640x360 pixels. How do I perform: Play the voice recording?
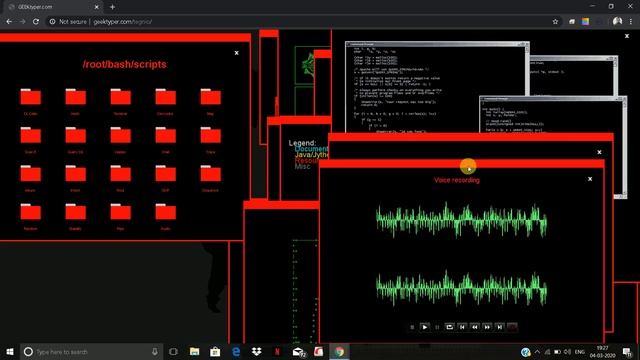coord(424,327)
